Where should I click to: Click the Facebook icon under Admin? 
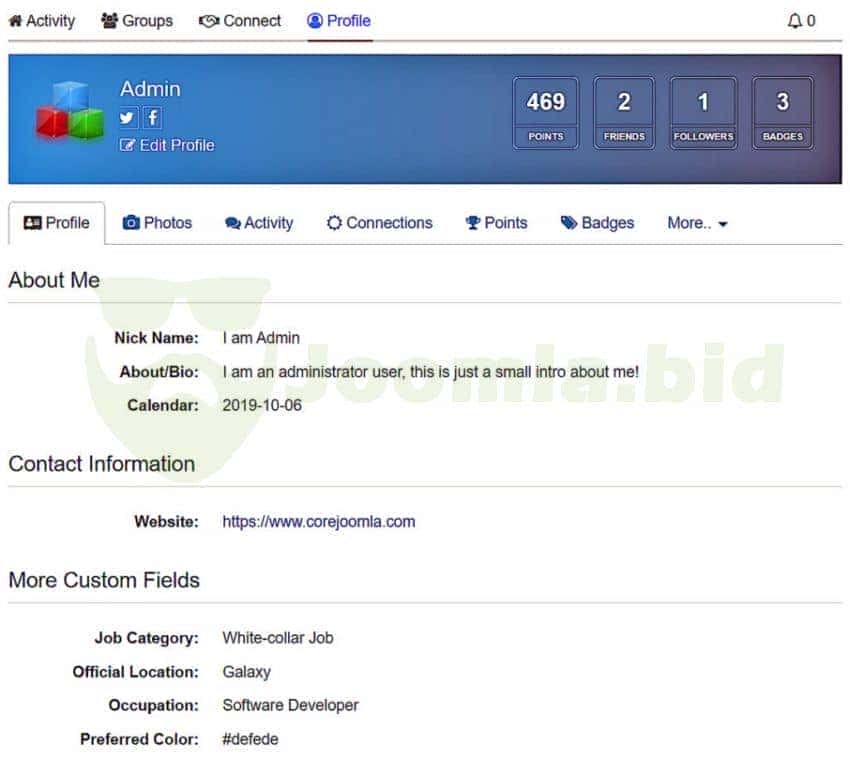click(152, 117)
